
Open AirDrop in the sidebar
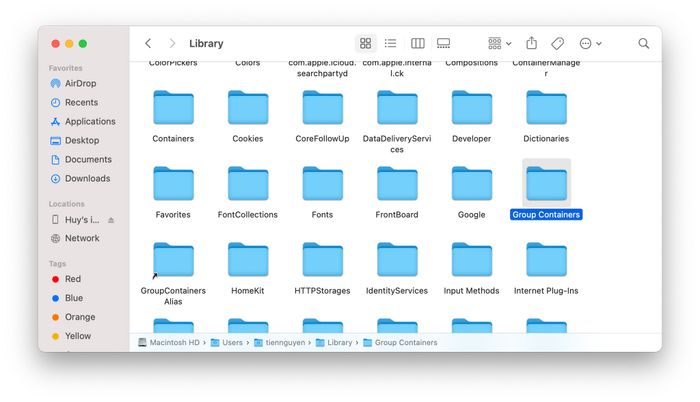click(80, 83)
